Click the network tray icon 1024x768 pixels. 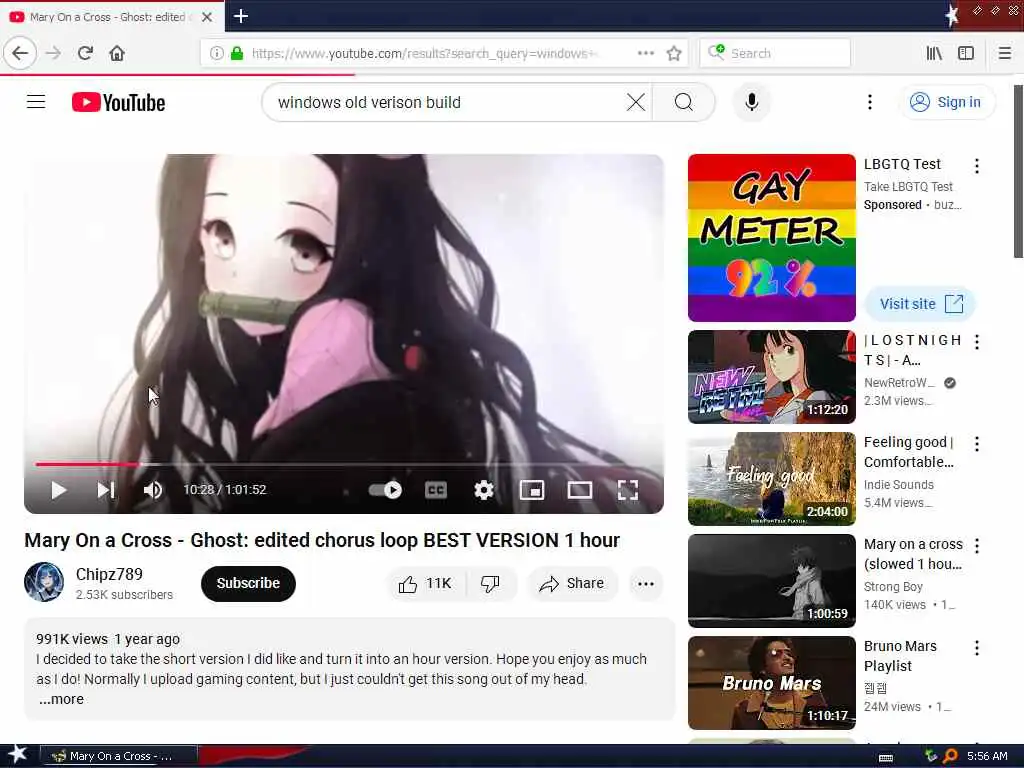pyautogui.click(x=931, y=756)
